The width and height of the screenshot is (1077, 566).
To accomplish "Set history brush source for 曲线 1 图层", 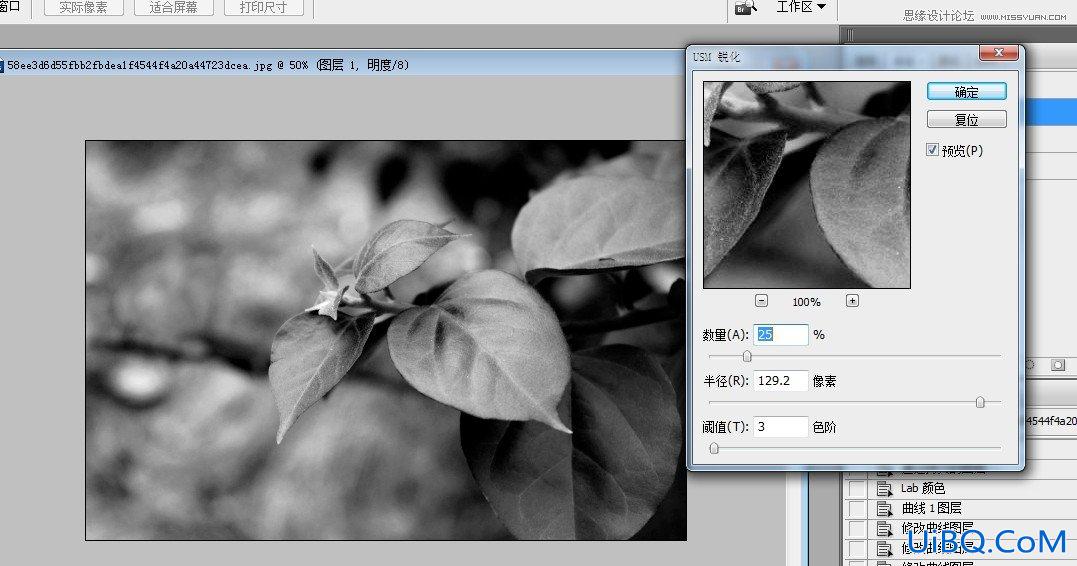I will pos(857,509).
